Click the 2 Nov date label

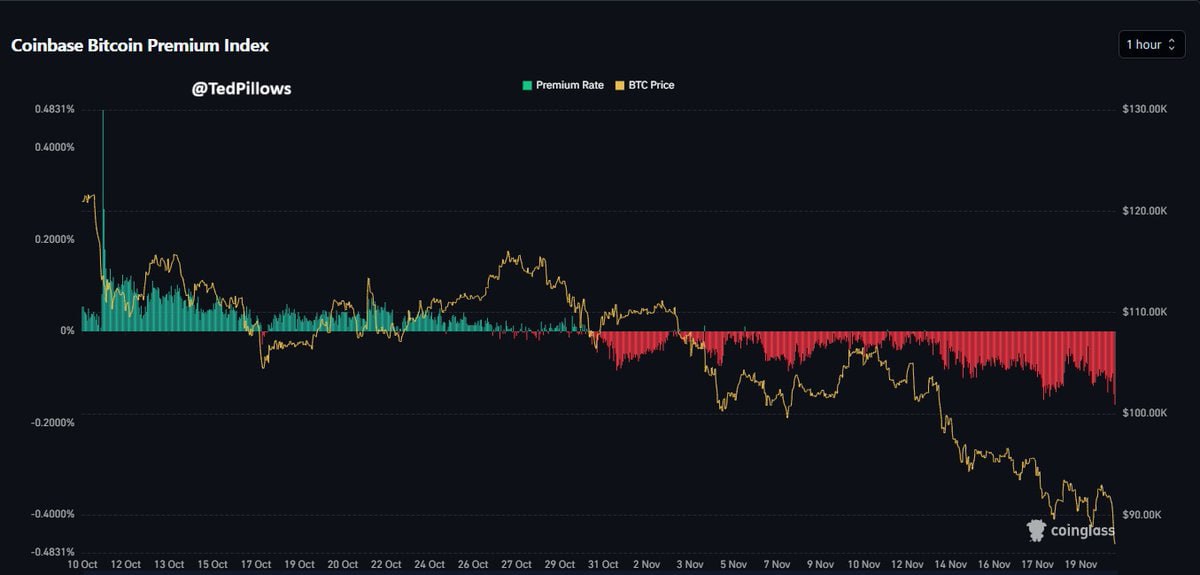point(647,564)
